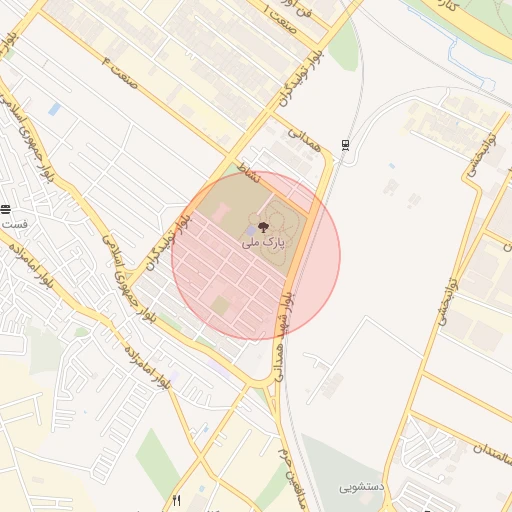Click the نشاط street label

point(248,173)
